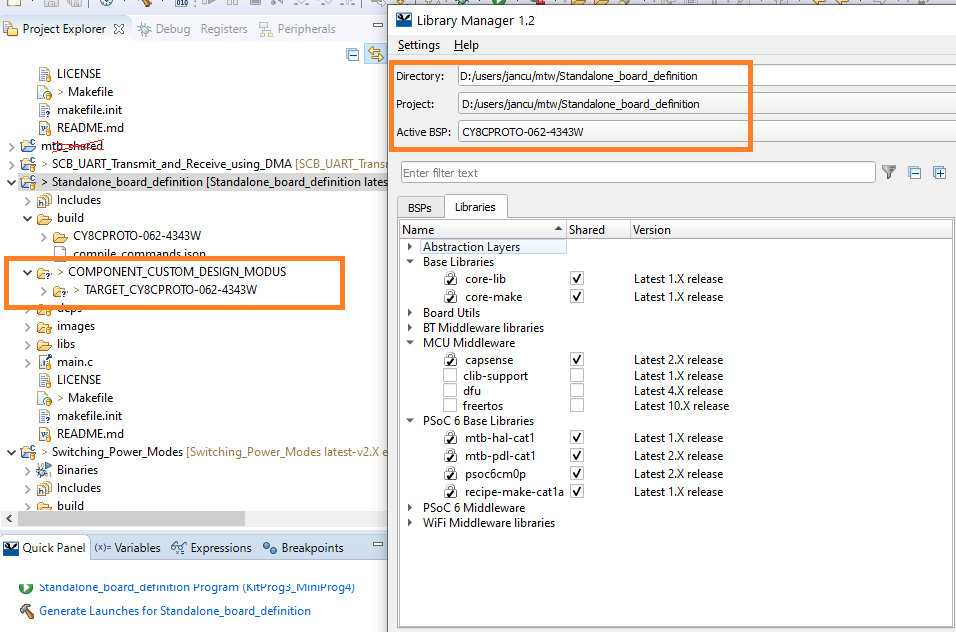Check the Shared box for dfu

click(577, 391)
